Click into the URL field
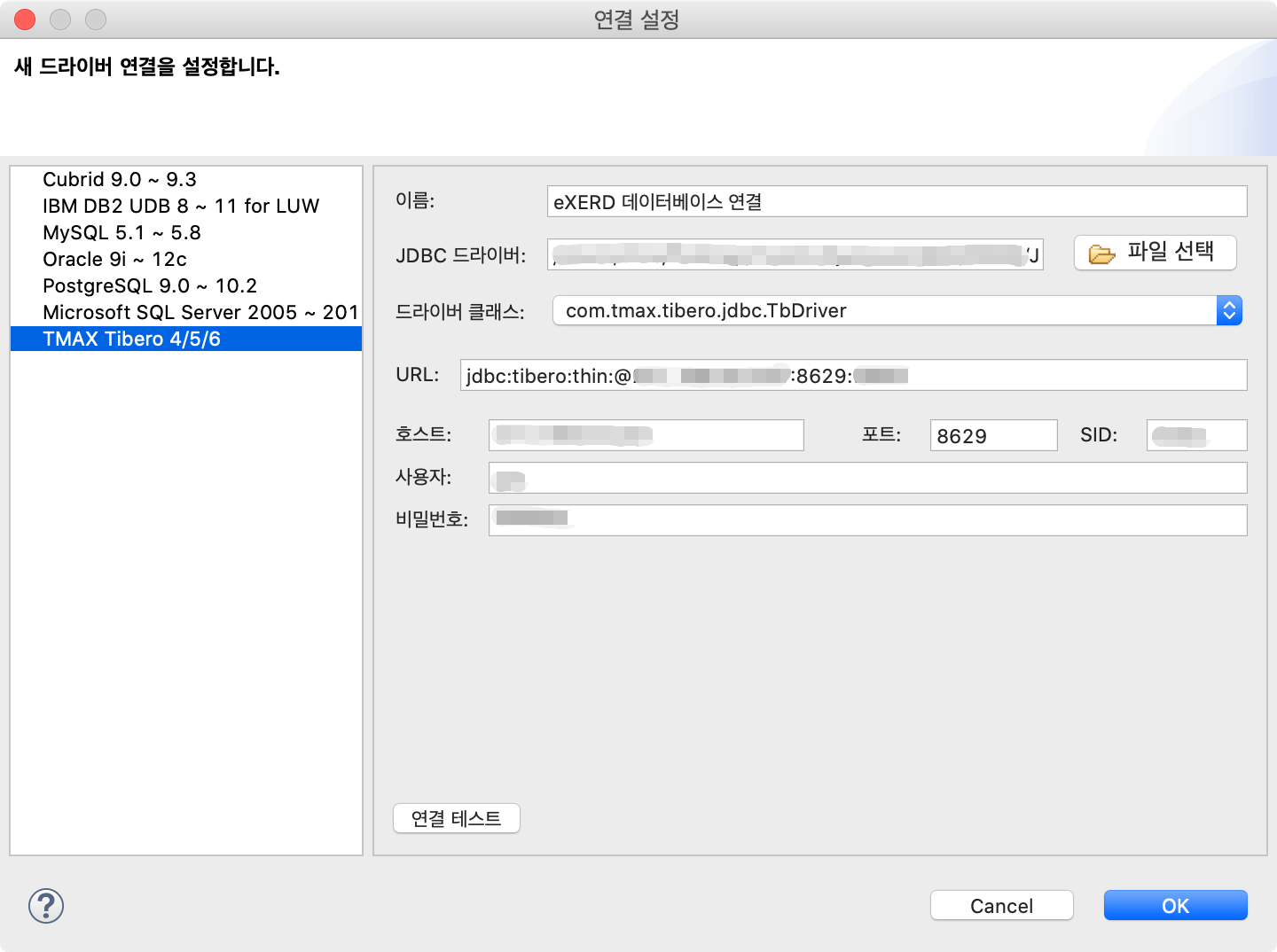The image size is (1277, 952). [854, 375]
